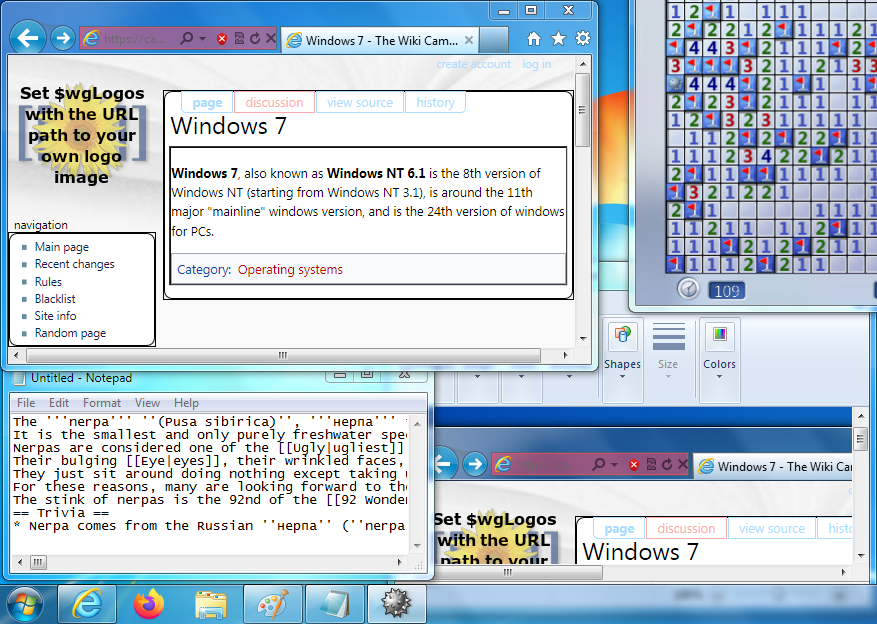Switch to the discussion tab in the top wiki page
The height and width of the screenshot is (624, 877).
pyautogui.click(x=274, y=102)
